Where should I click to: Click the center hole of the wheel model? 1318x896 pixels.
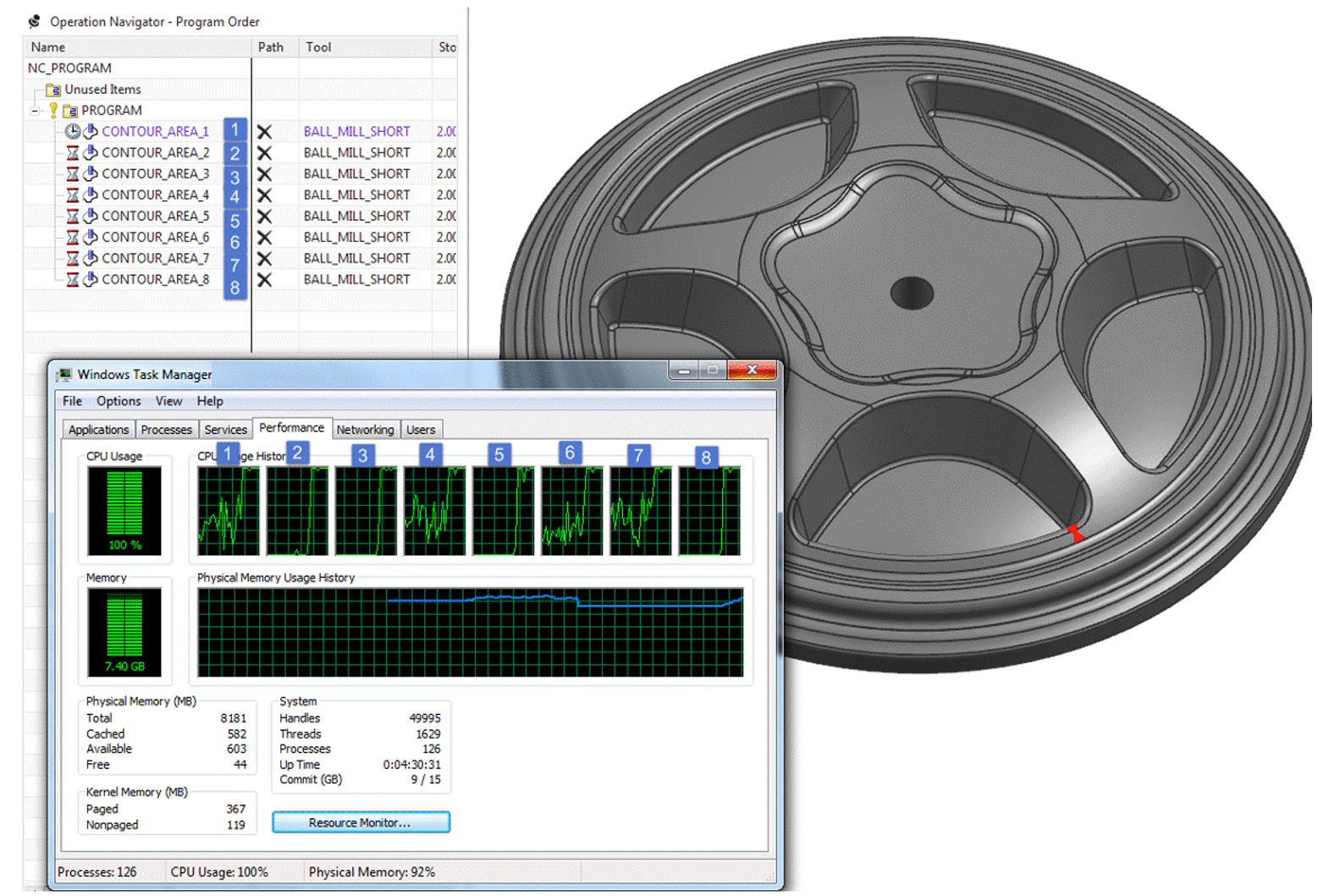pyautogui.click(x=912, y=293)
